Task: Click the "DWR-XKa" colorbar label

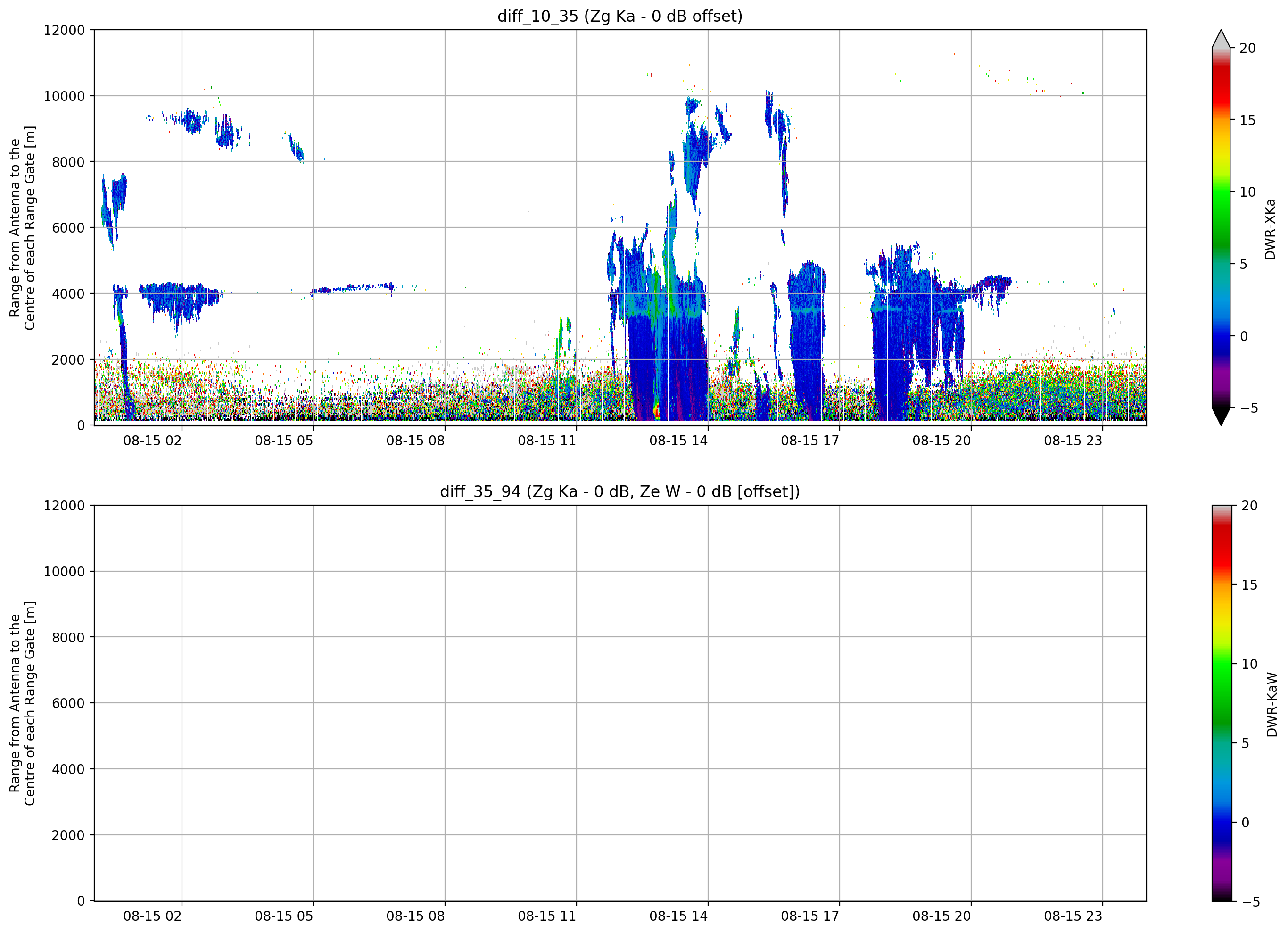Action: pyautogui.click(x=1271, y=229)
